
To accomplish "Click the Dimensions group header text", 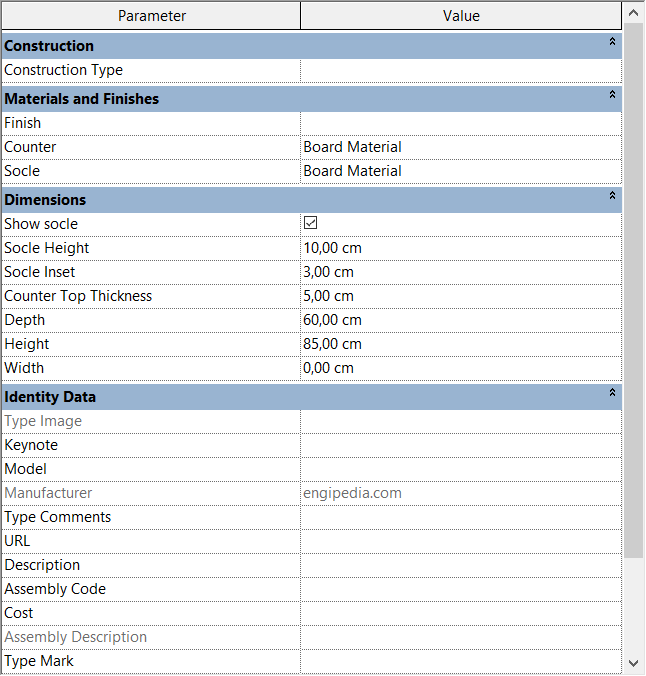I will pos(45,200).
